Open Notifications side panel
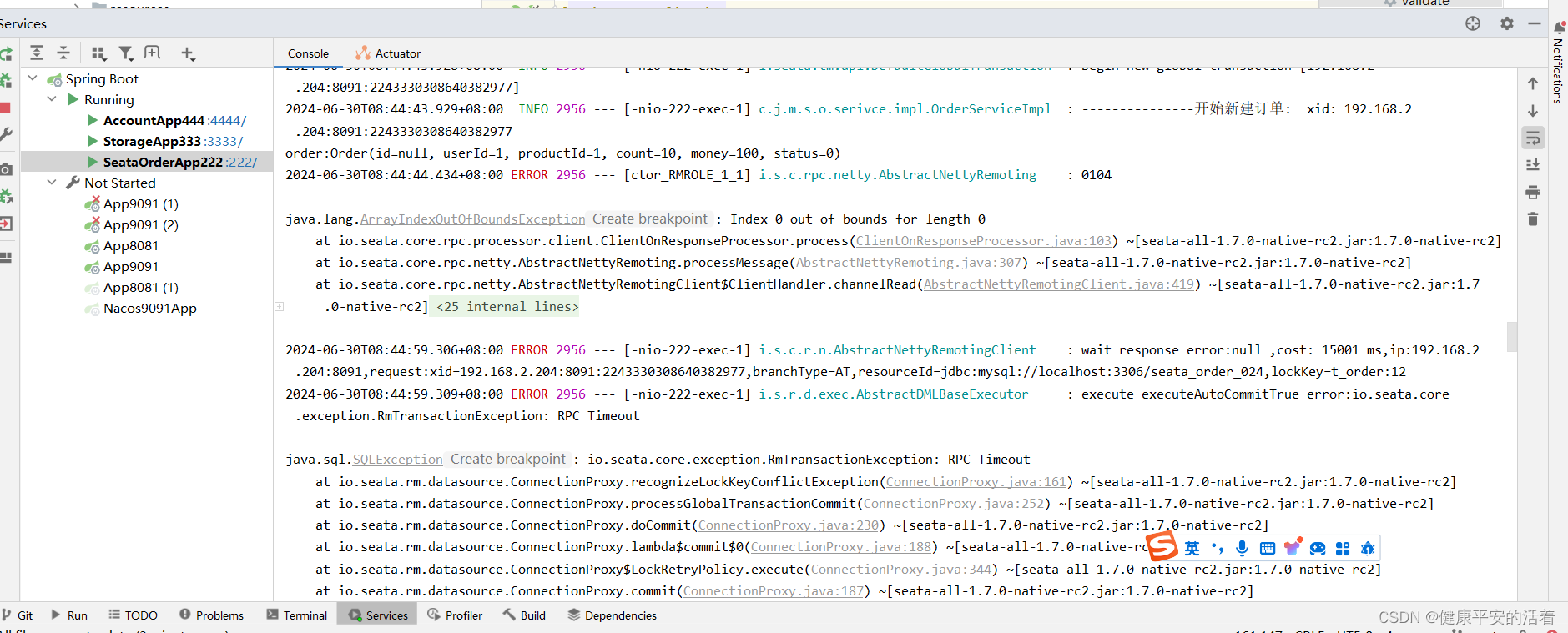 pyautogui.click(x=1558, y=63)
